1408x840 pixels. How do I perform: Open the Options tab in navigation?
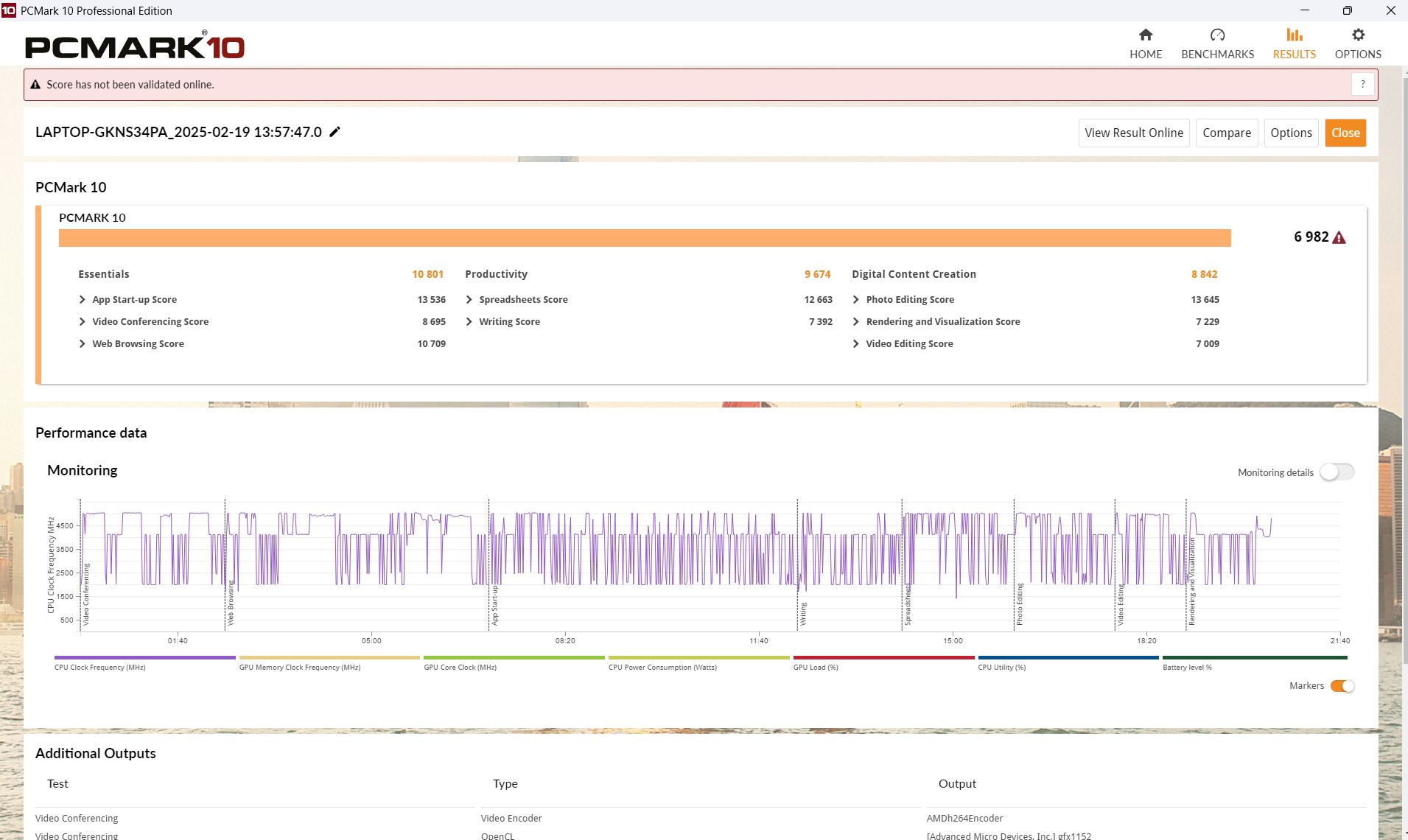click(x=1358, y=44)
